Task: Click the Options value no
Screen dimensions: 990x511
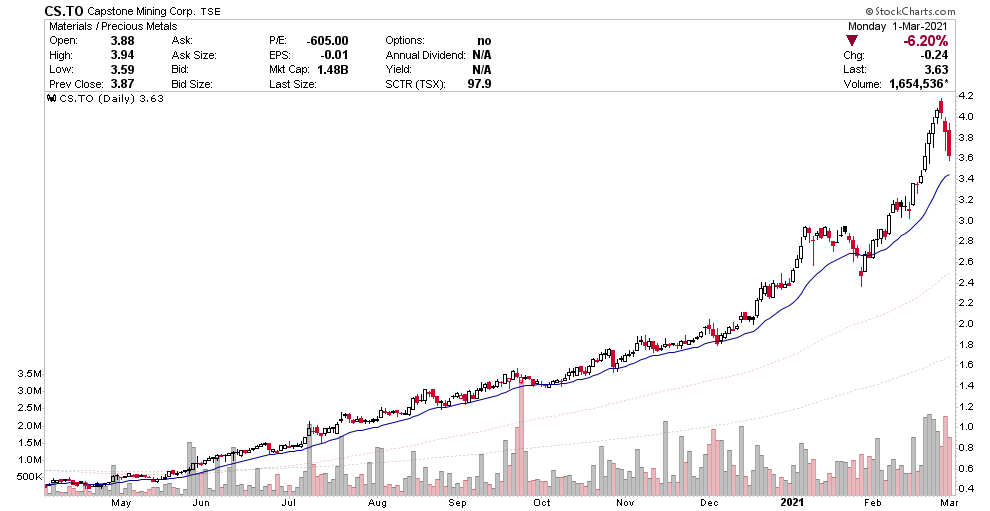Action: 484,40
